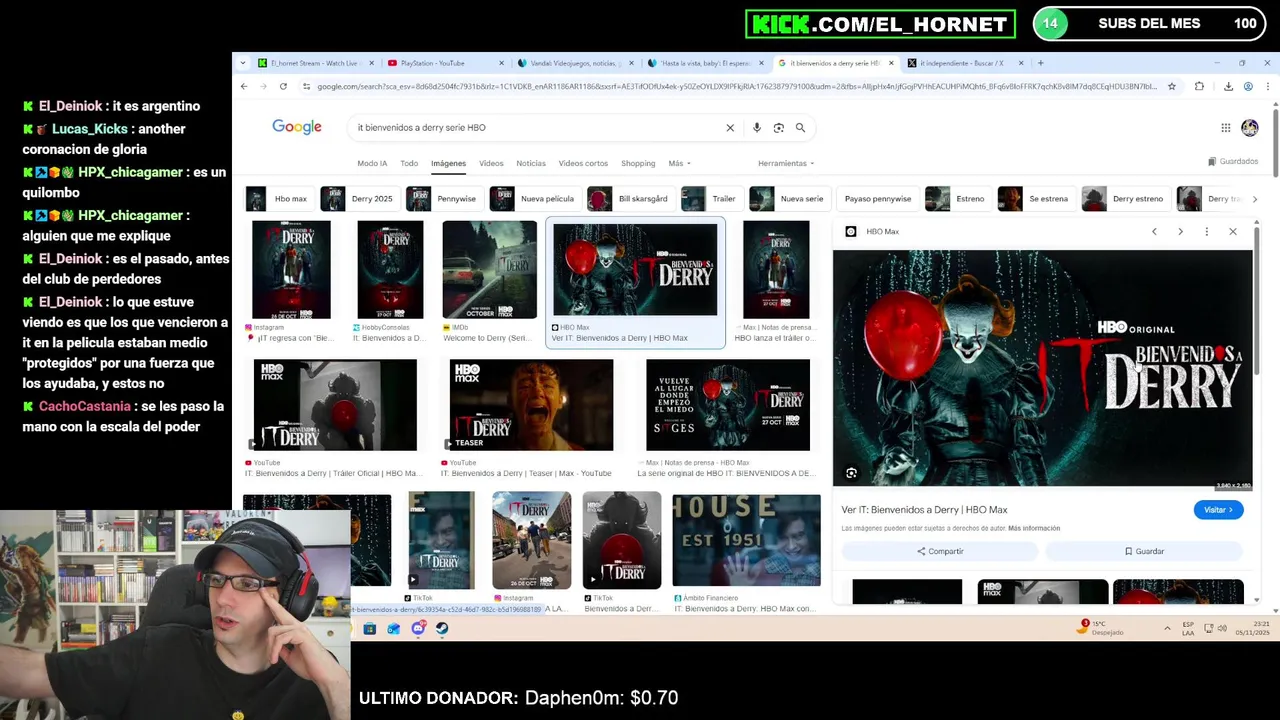Bookmark this page with the star icon
Image resolution: width=1280 pixels, height=720 pixels.
coord(1172,87)
